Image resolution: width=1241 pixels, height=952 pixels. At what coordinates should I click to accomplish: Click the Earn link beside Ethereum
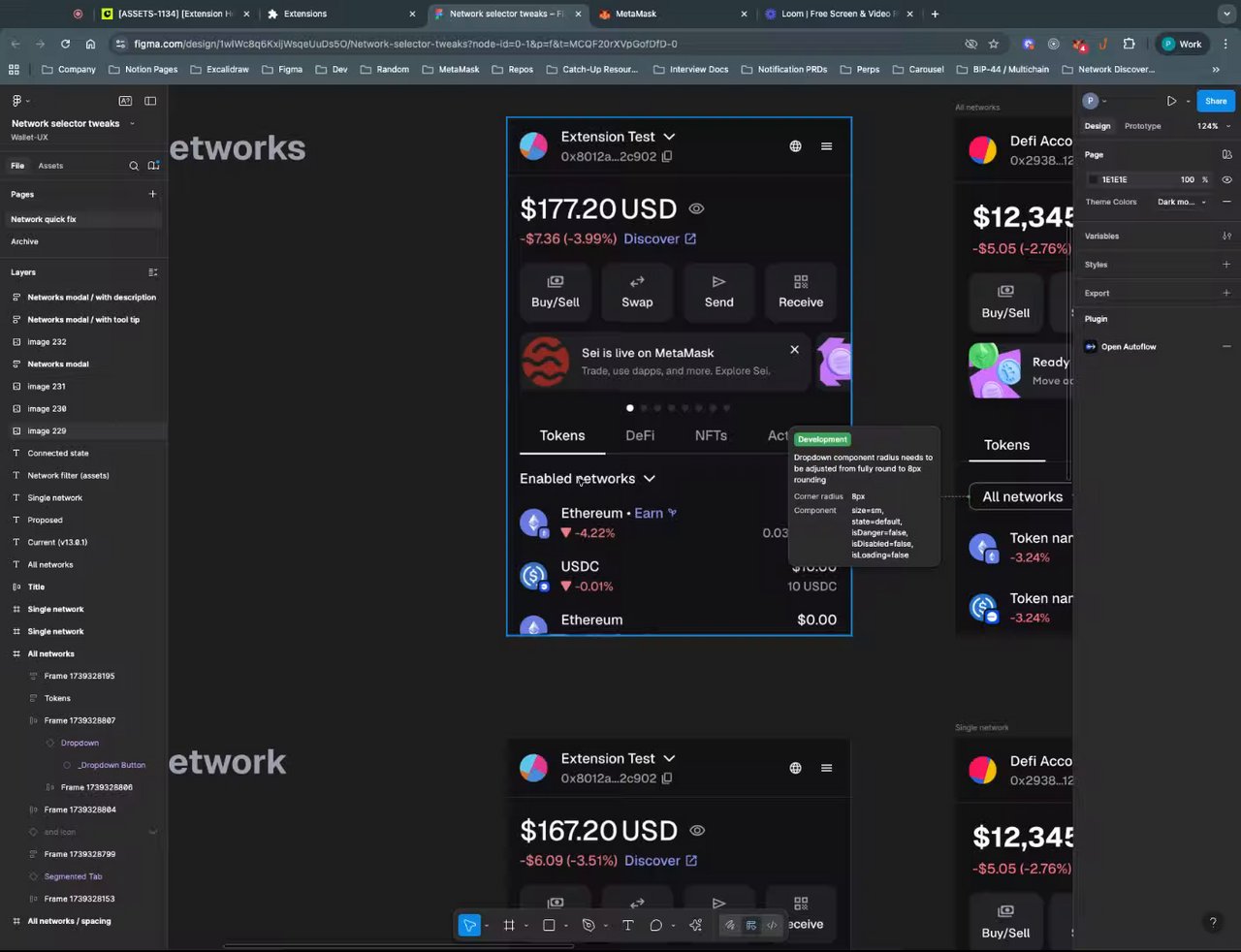655,513
